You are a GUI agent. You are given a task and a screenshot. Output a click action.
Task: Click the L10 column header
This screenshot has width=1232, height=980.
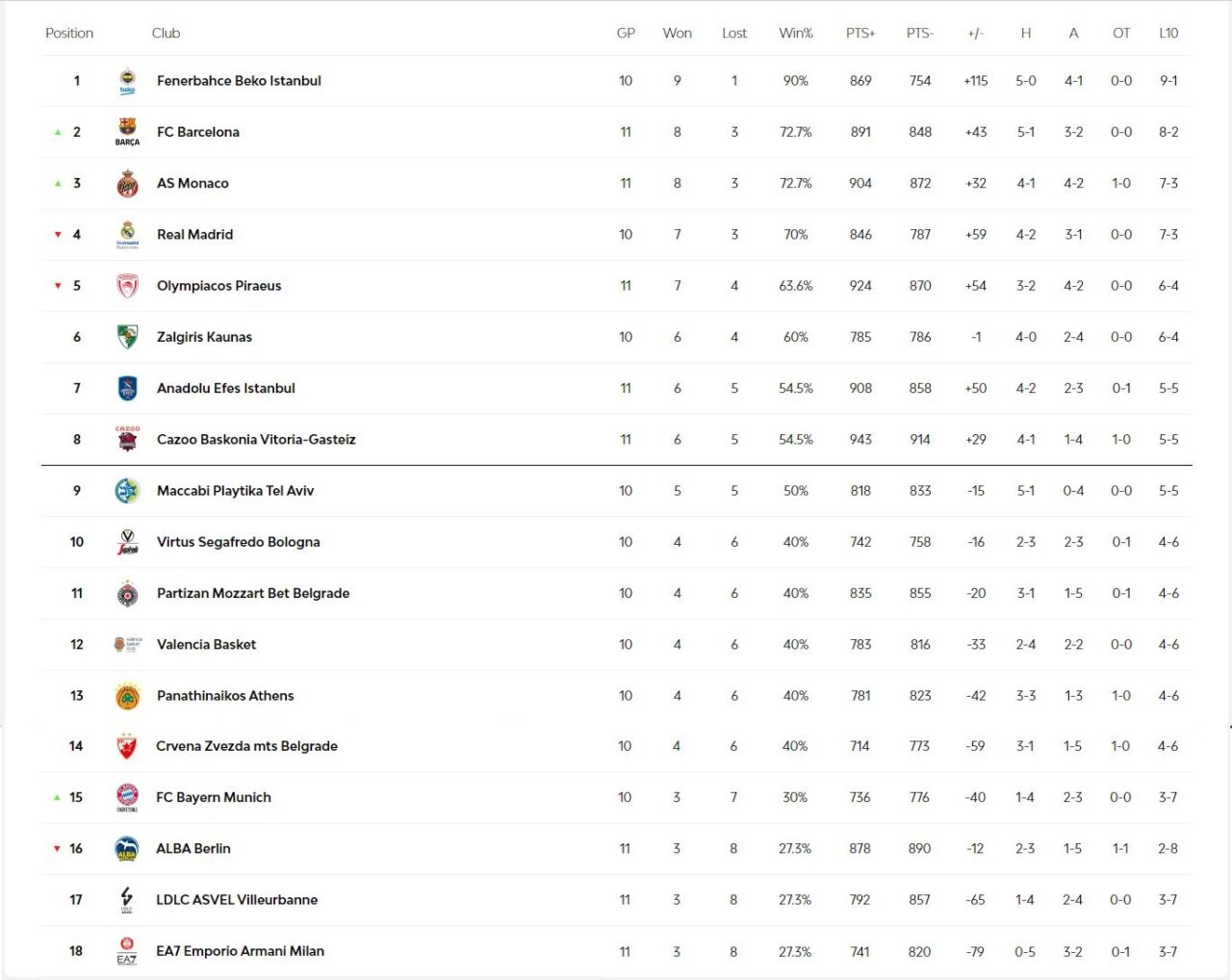1168,33
